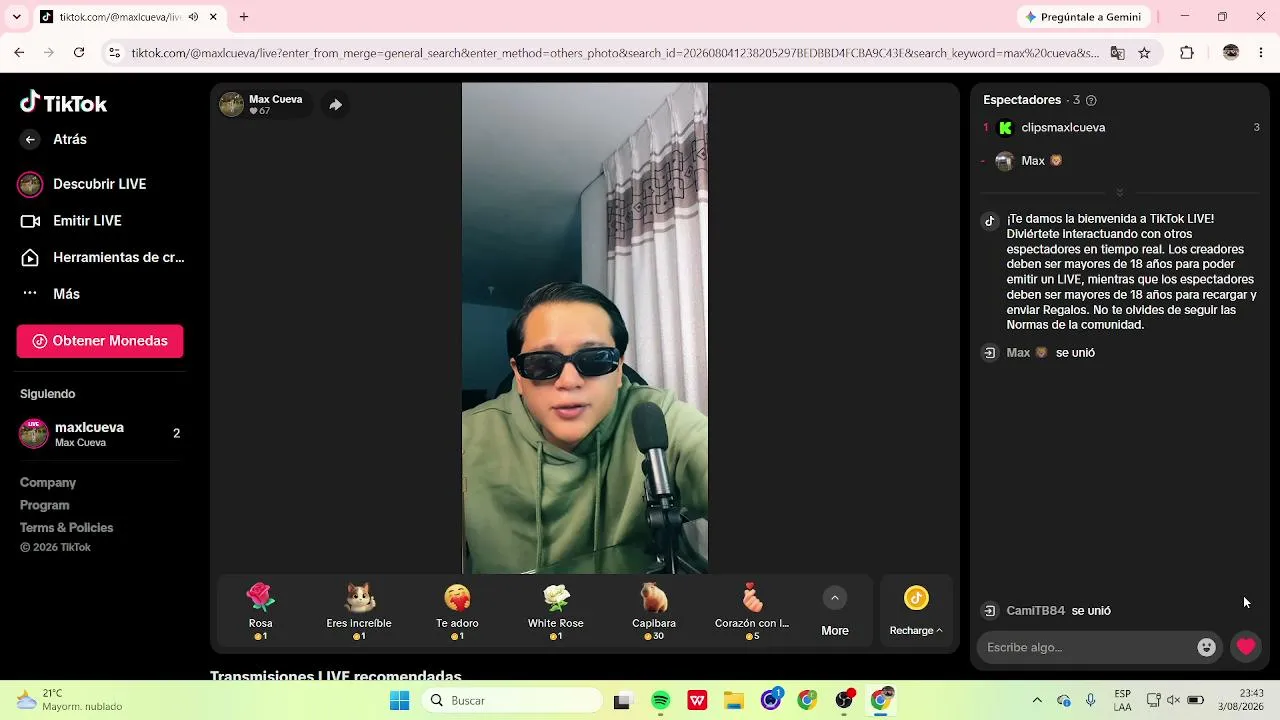1280x720 pixels.
Task: Click the live video stream
Action: point(585,328)
